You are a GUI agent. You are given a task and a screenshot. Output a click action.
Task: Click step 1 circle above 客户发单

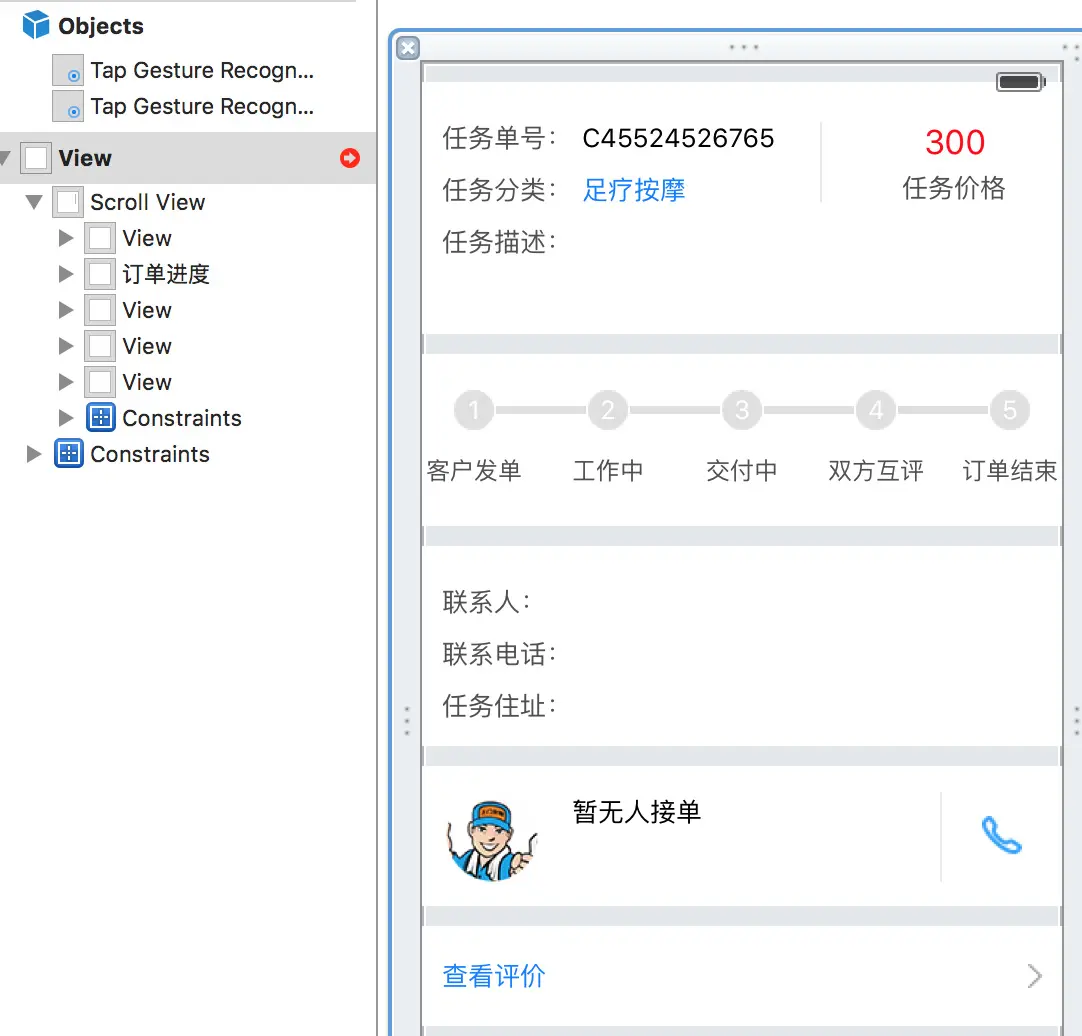click(x=474, y=410)
